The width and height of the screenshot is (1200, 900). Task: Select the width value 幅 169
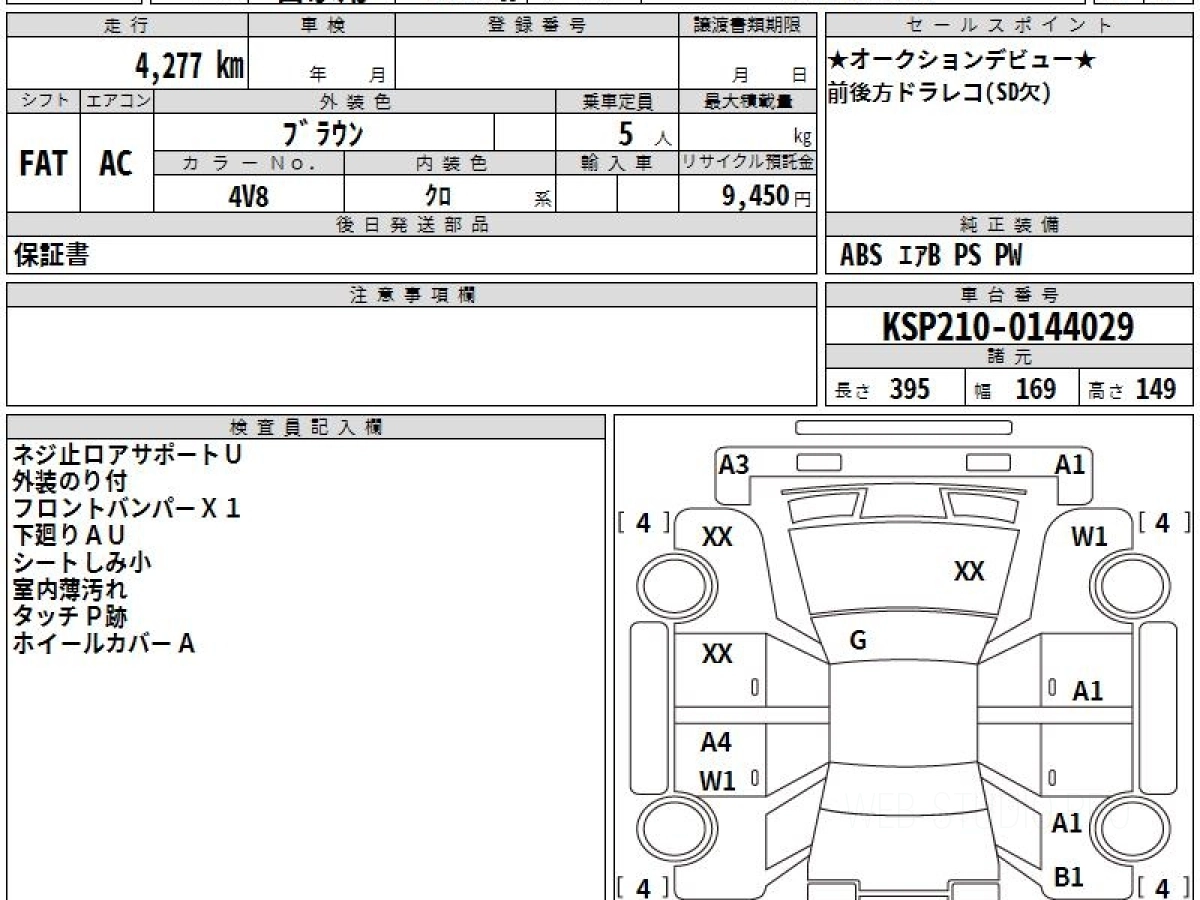(1016, 390)
